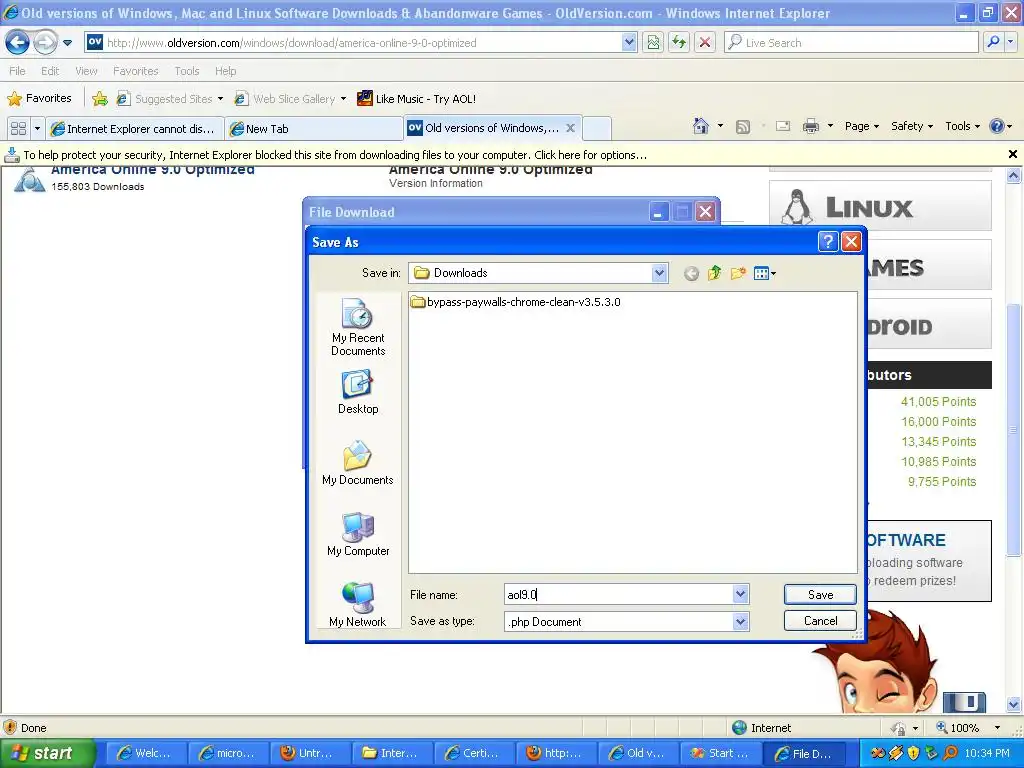Open the tab list dropdown arrow
1024x768 pixels.
click(37, 129)
